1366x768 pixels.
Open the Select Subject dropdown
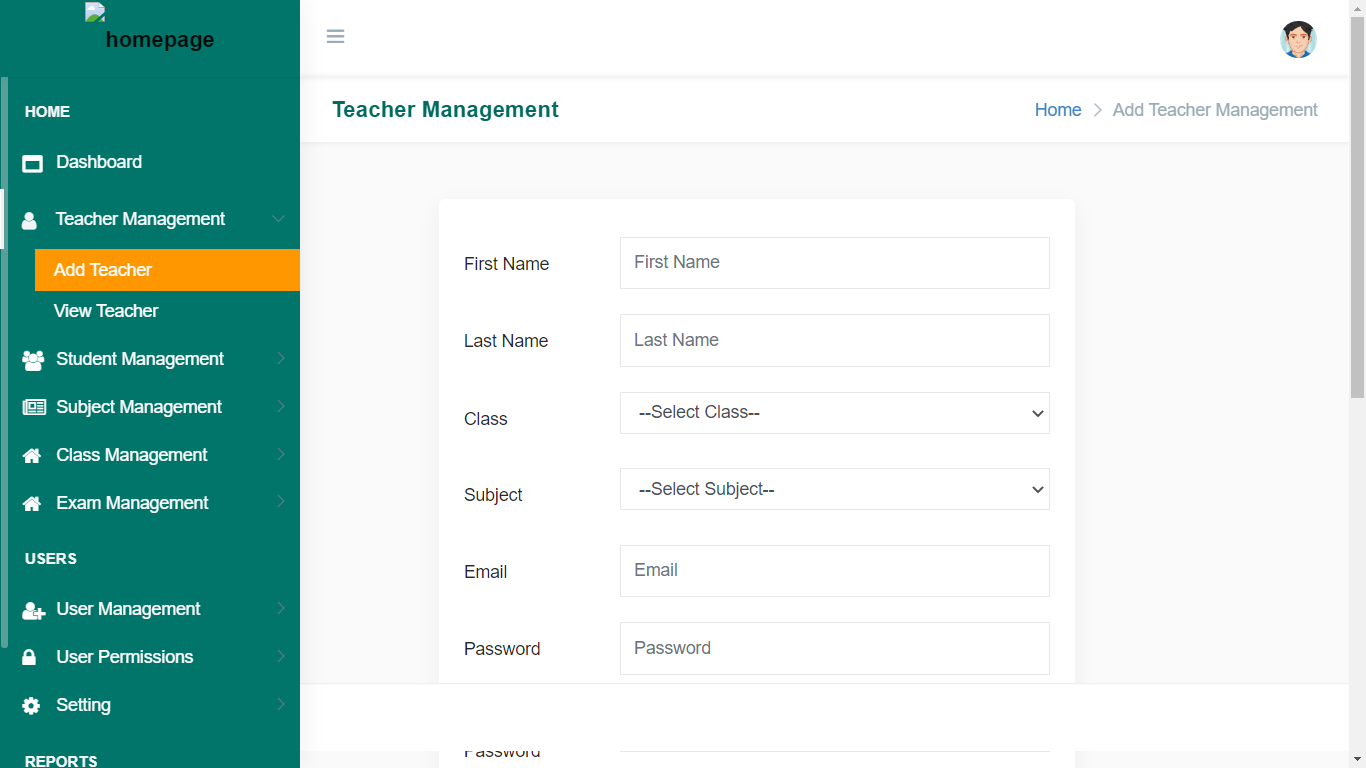tap(834, 489)
